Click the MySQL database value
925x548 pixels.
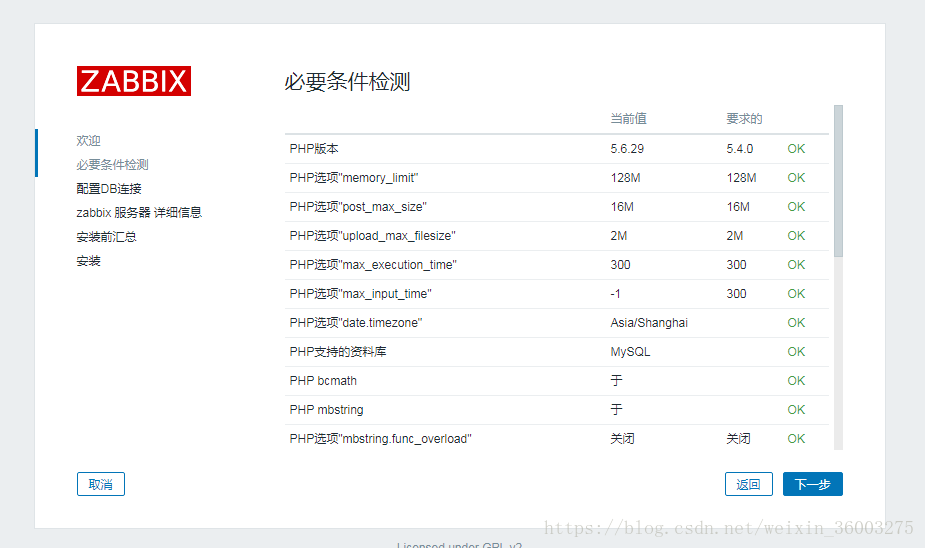point(630,352)
